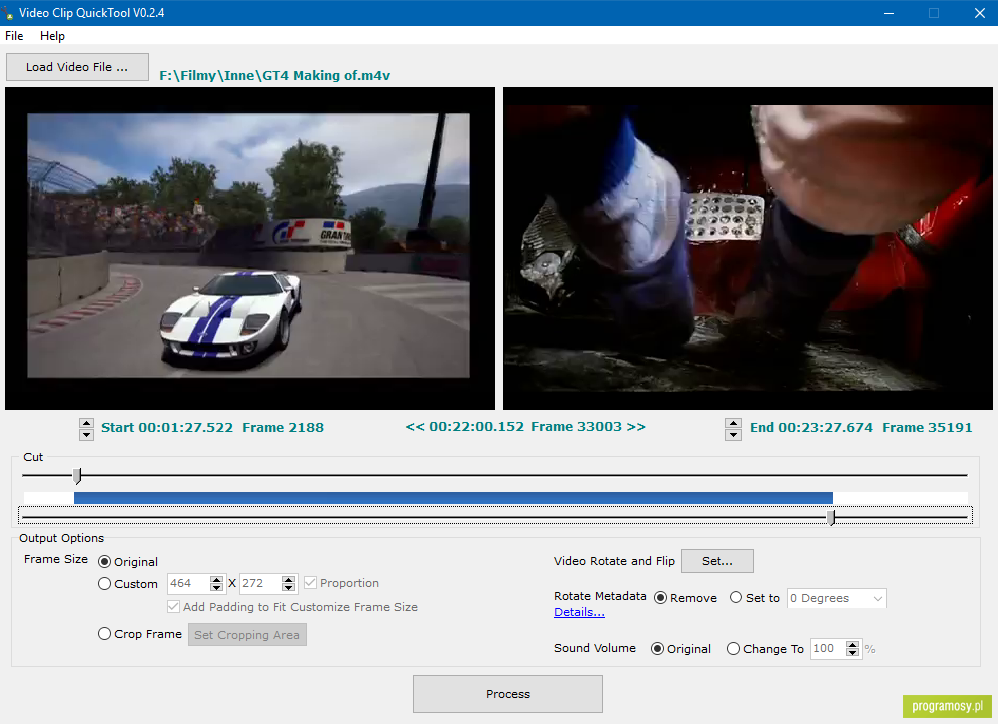Click the app icon in title bar
Screen dimensions: 998x724
(8, 13)
